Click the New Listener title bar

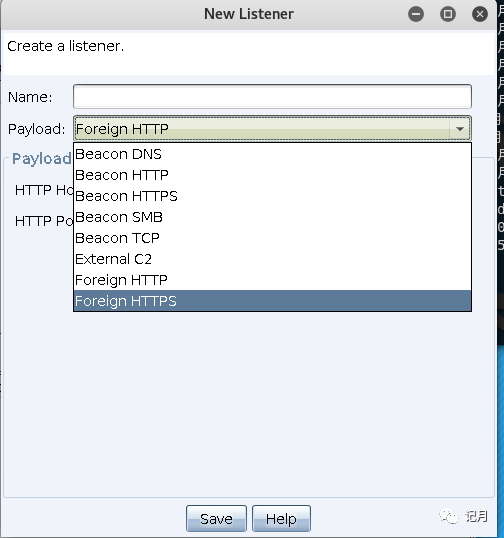[x=249, y=14]
